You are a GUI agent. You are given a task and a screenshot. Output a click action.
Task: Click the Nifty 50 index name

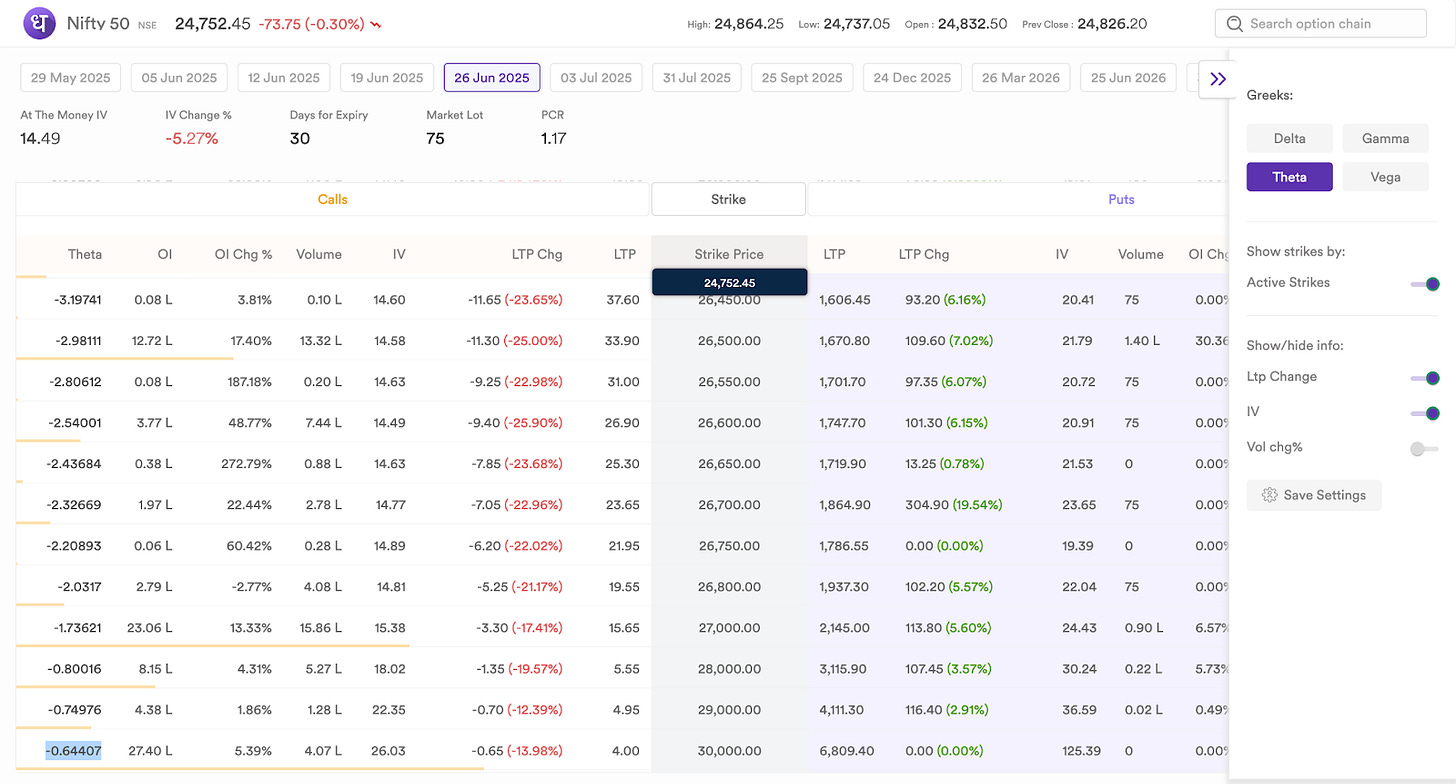pyautogui.click(x=98, y=23)
